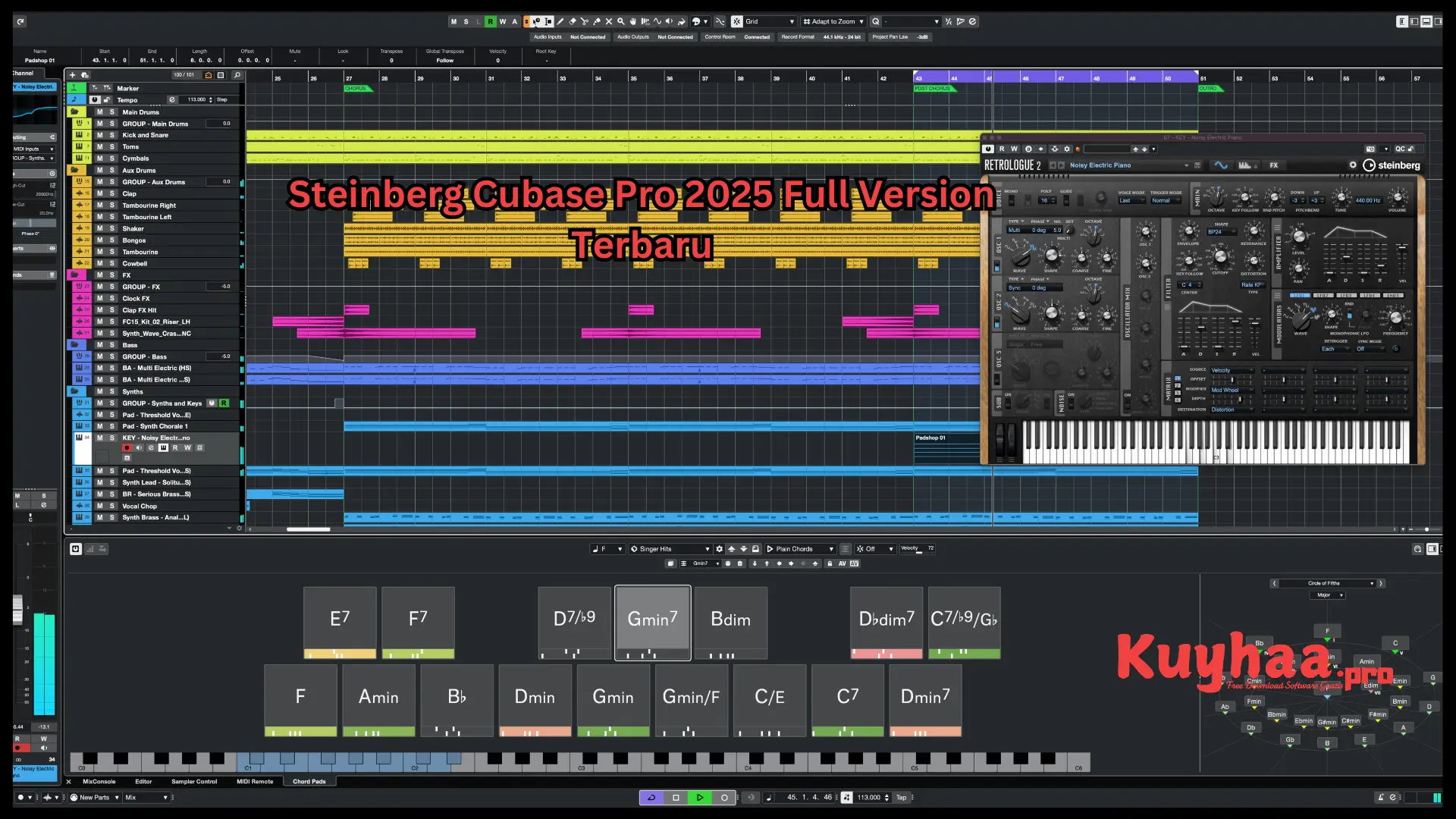
Task: Select the Zoom magnifier tool
Action: coord(620,22)
